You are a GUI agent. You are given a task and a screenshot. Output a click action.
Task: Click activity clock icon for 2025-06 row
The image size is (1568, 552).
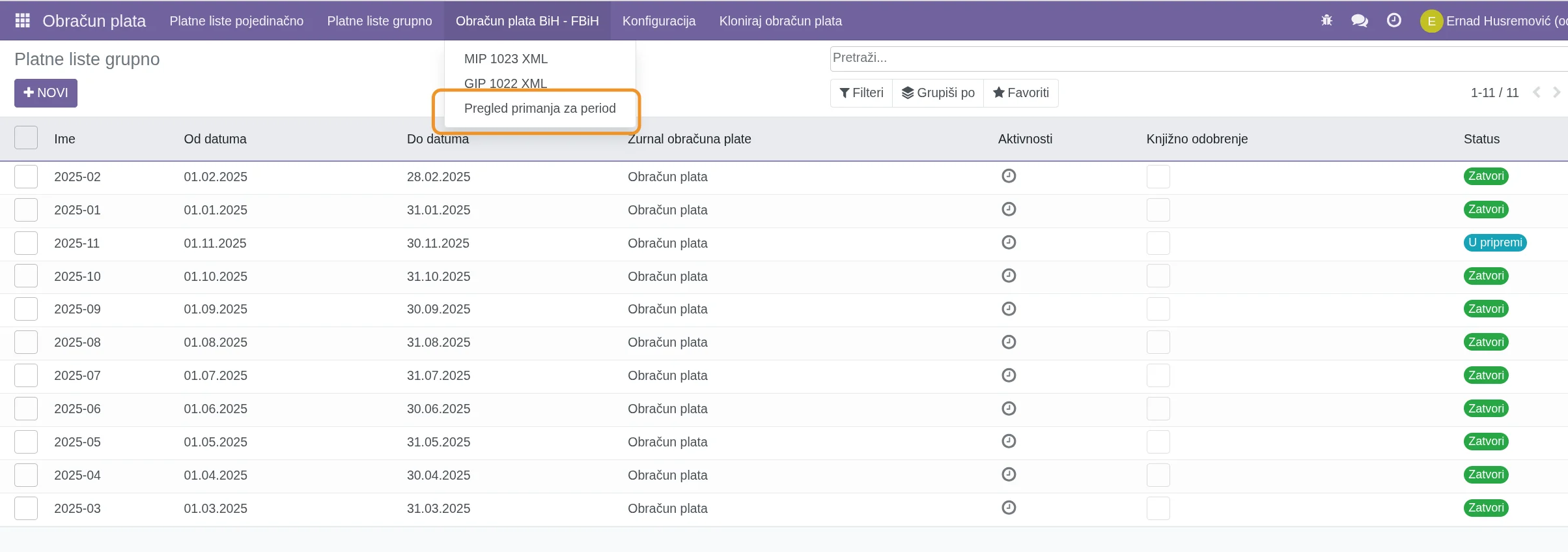point(1009,409)
